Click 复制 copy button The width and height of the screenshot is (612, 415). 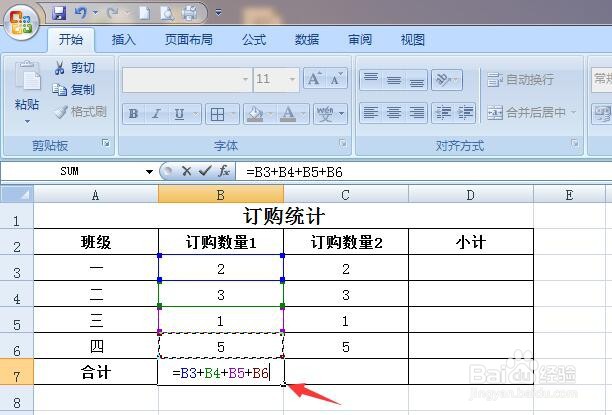(x=74, y=89)
